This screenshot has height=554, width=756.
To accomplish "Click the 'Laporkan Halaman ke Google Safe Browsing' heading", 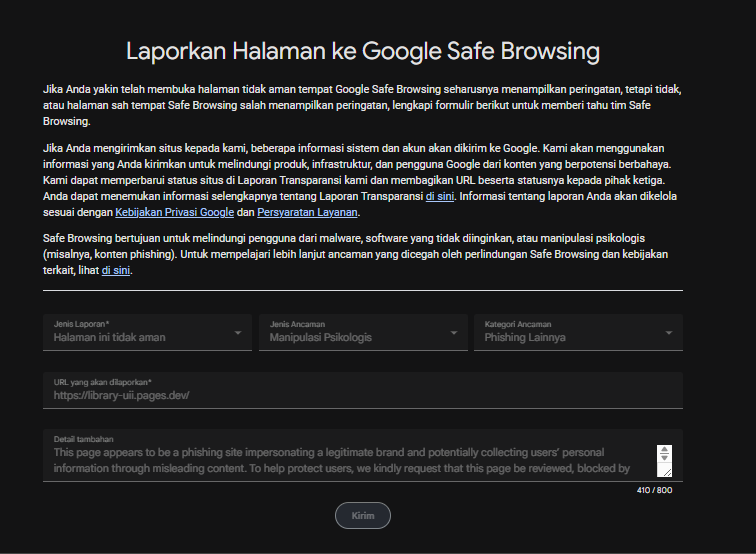I will click(x=363, y=51).
